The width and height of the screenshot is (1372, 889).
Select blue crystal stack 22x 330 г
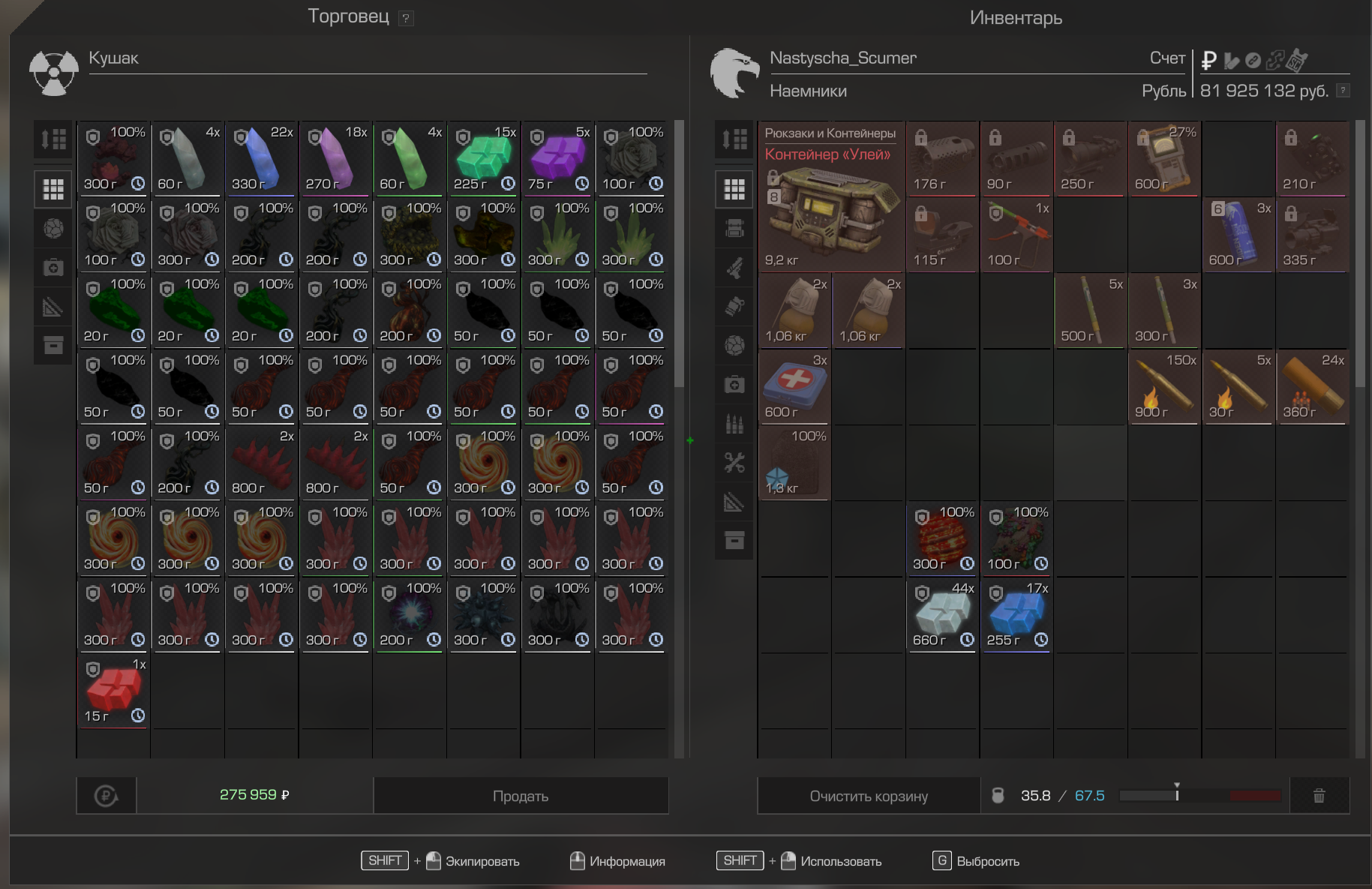[x=262, y=158]
